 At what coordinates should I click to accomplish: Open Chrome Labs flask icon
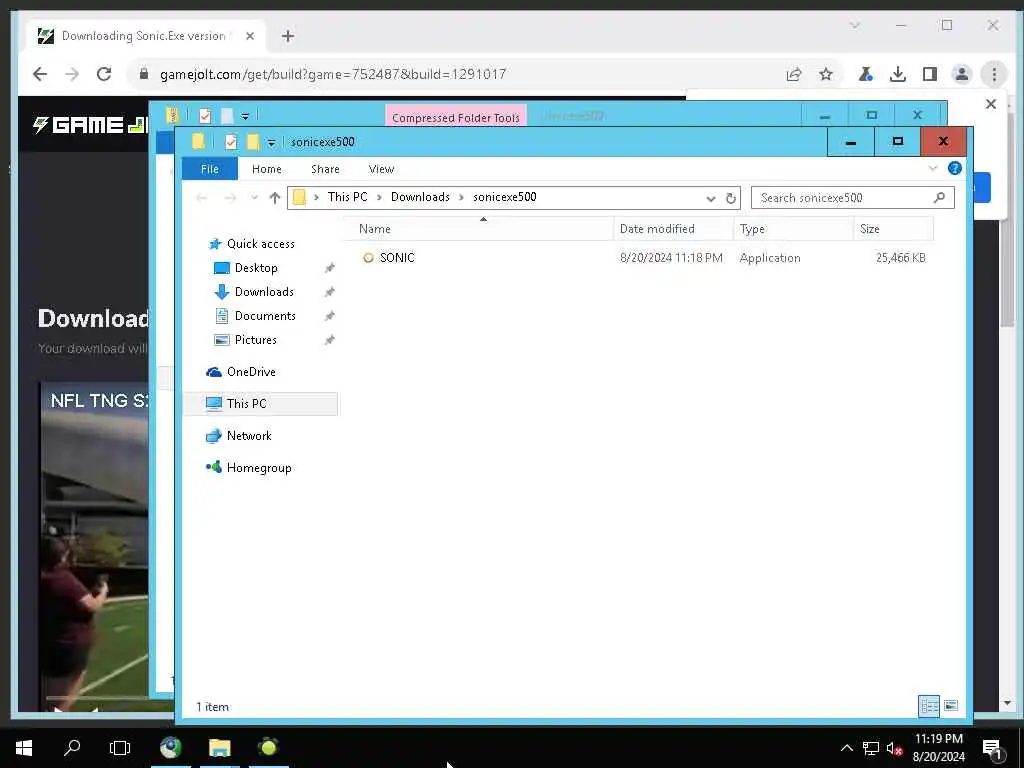pyautogui.click(x=866, y=74)
